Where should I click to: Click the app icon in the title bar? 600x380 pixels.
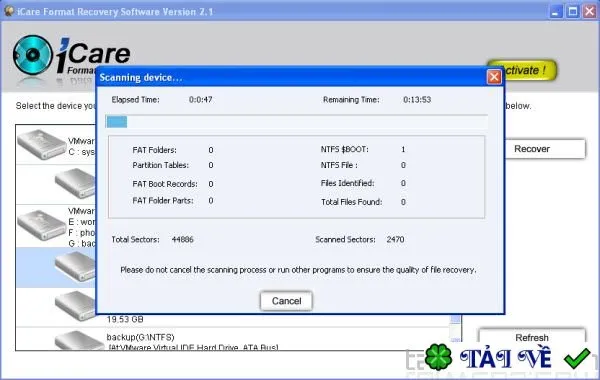[x=8, y=11]
